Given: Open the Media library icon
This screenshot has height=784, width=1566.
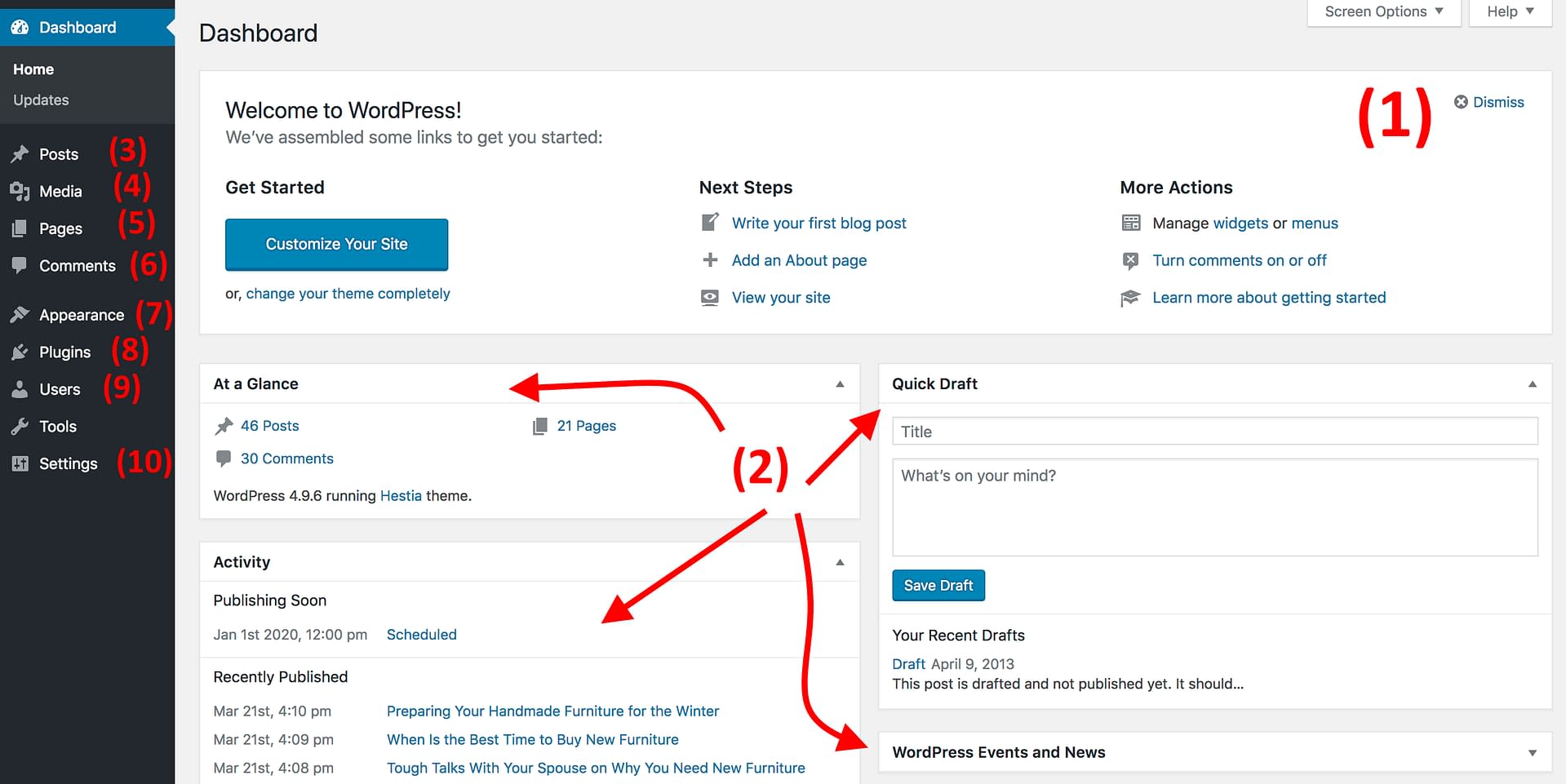Looking at the screenshot, I should tap(20, 191).
